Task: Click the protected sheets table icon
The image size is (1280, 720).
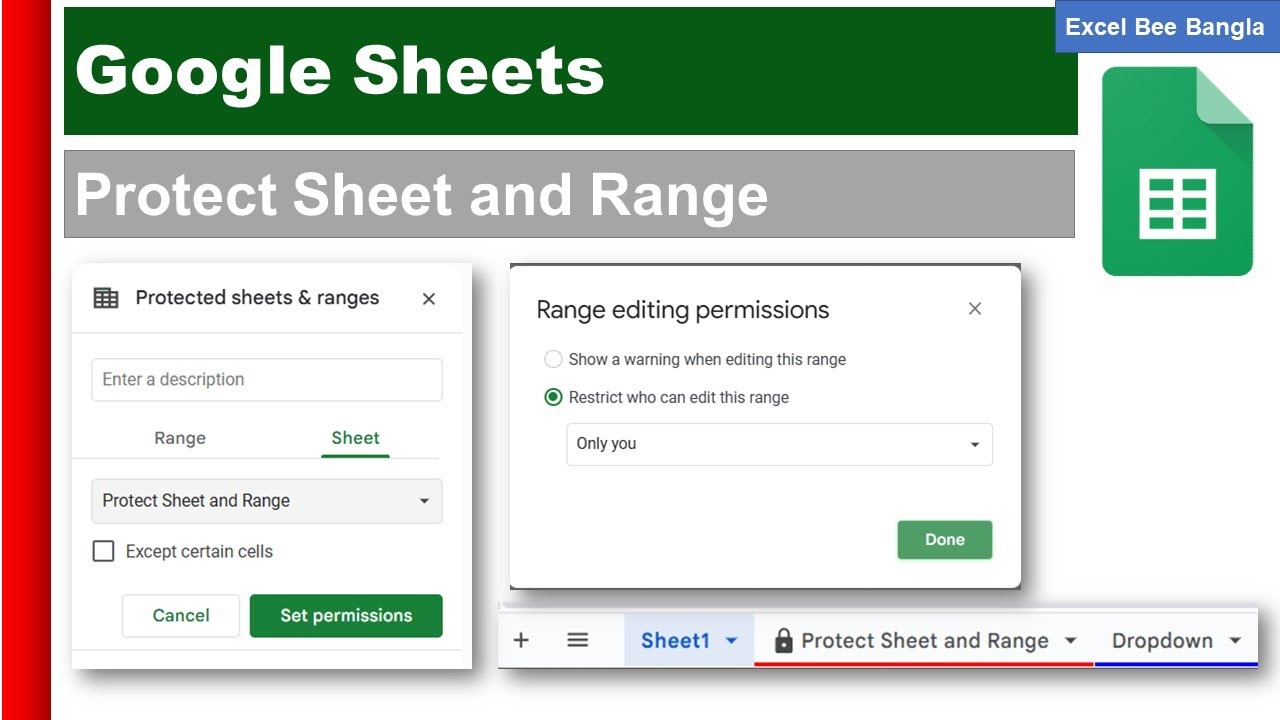Action: (x=105, y=298)
